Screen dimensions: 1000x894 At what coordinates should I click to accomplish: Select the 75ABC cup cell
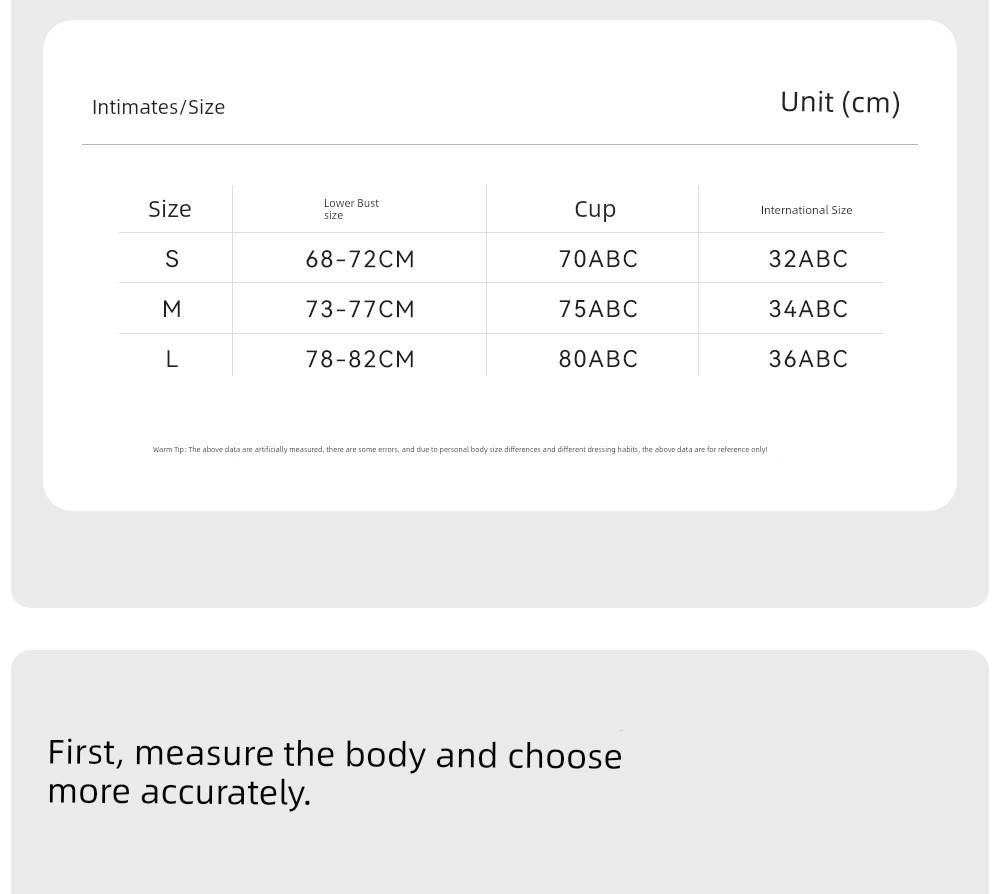pos(598,309)
